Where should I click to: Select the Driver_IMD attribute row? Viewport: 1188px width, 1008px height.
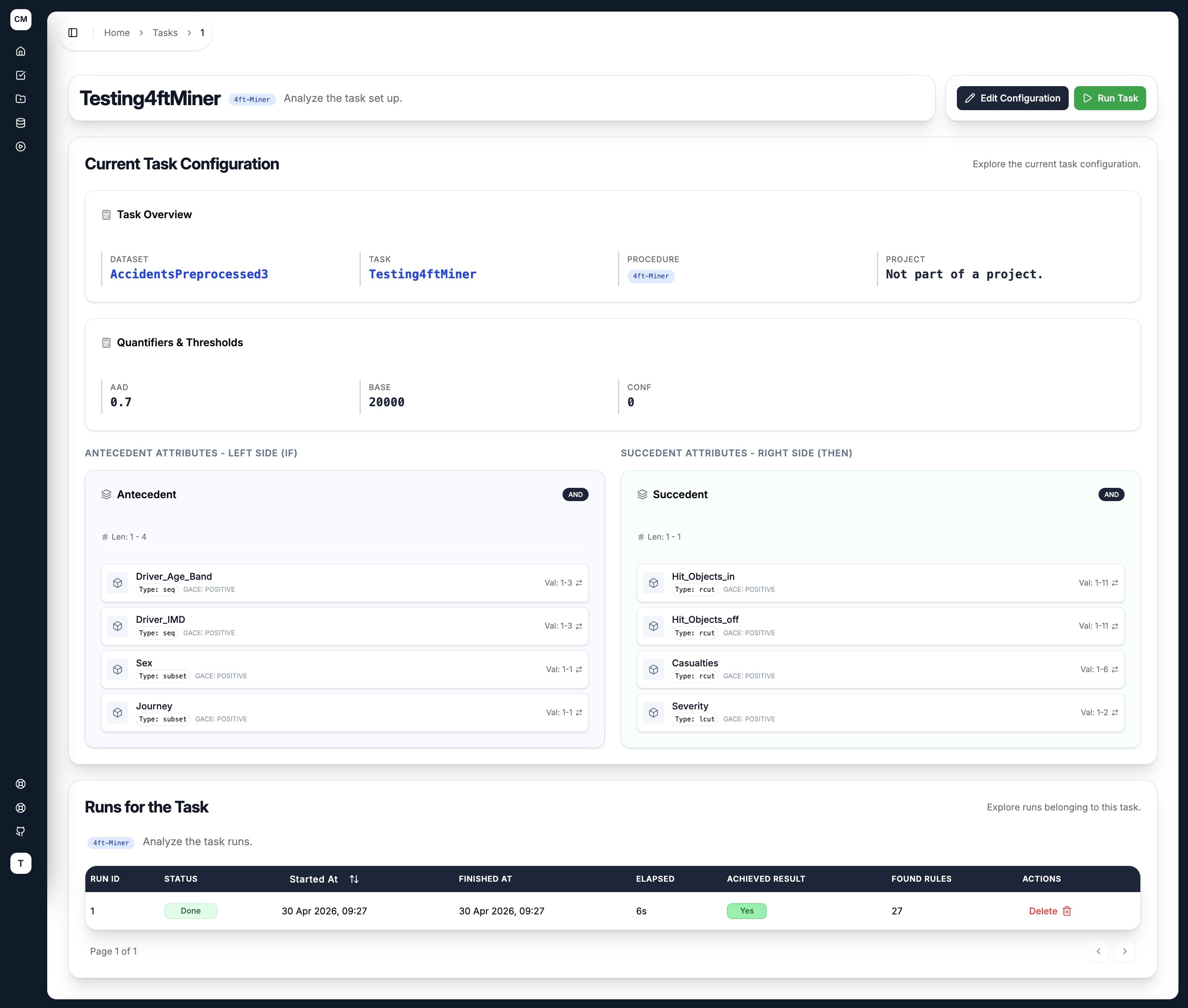click(345, 626)
